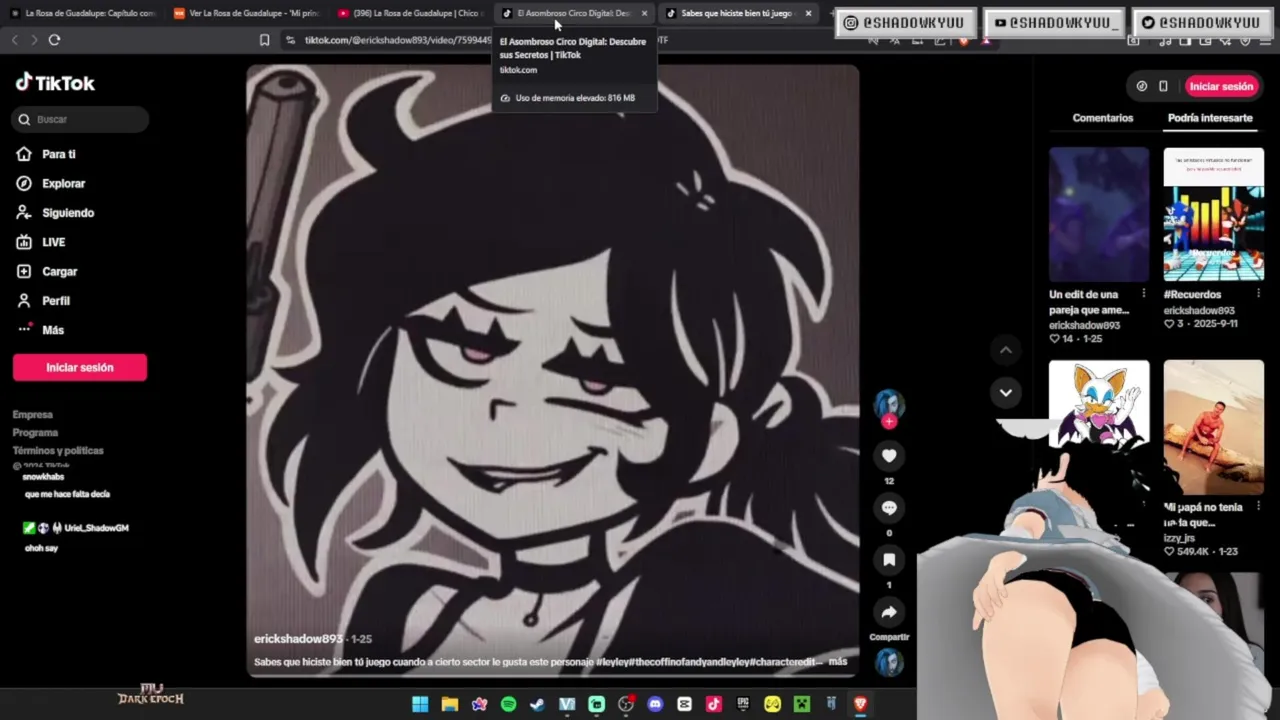Screen dimensions: 1280x720
Task: Close the 'El Asombroso Circo Digital' tab
Action: pos(644,13)
